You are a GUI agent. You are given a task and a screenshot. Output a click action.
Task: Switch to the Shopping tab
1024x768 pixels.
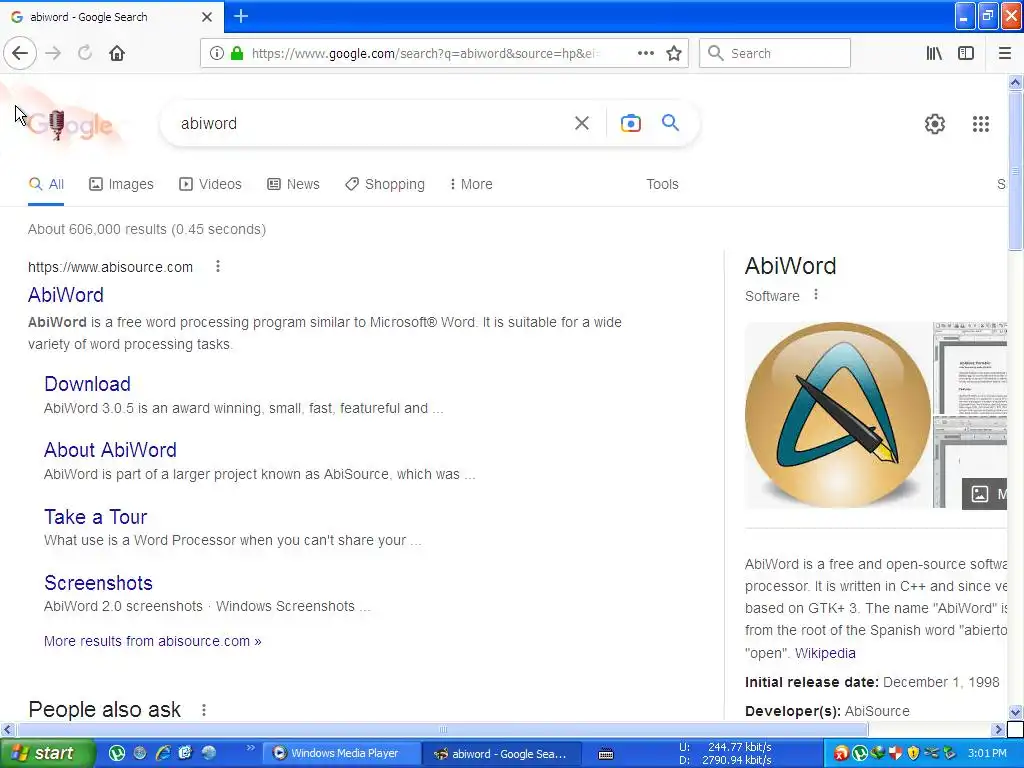(x=385, y=184)
